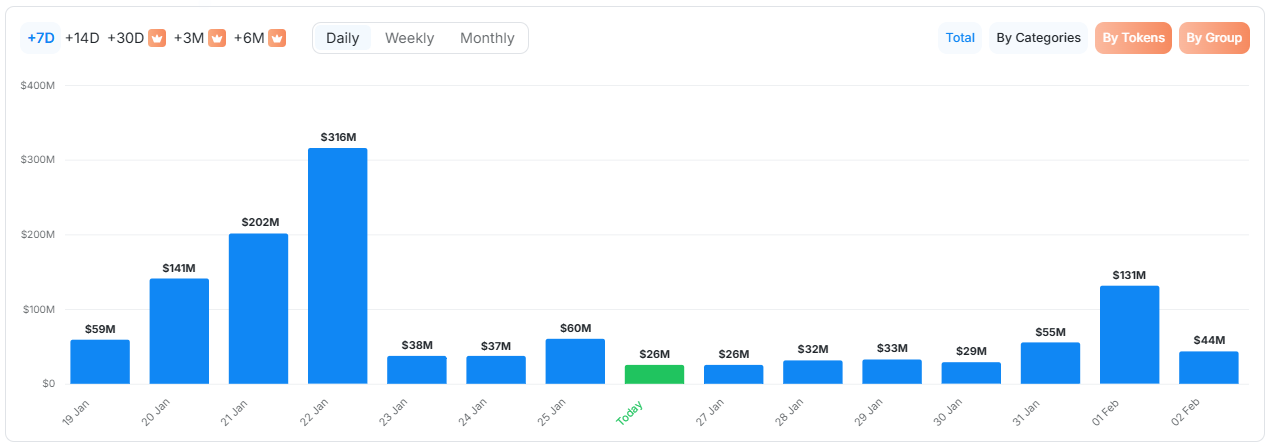The width and height of the screenshot is (1273, 448).
Task: Select the +7D time range
Action: pyautogui.click(x=41, y=38)
